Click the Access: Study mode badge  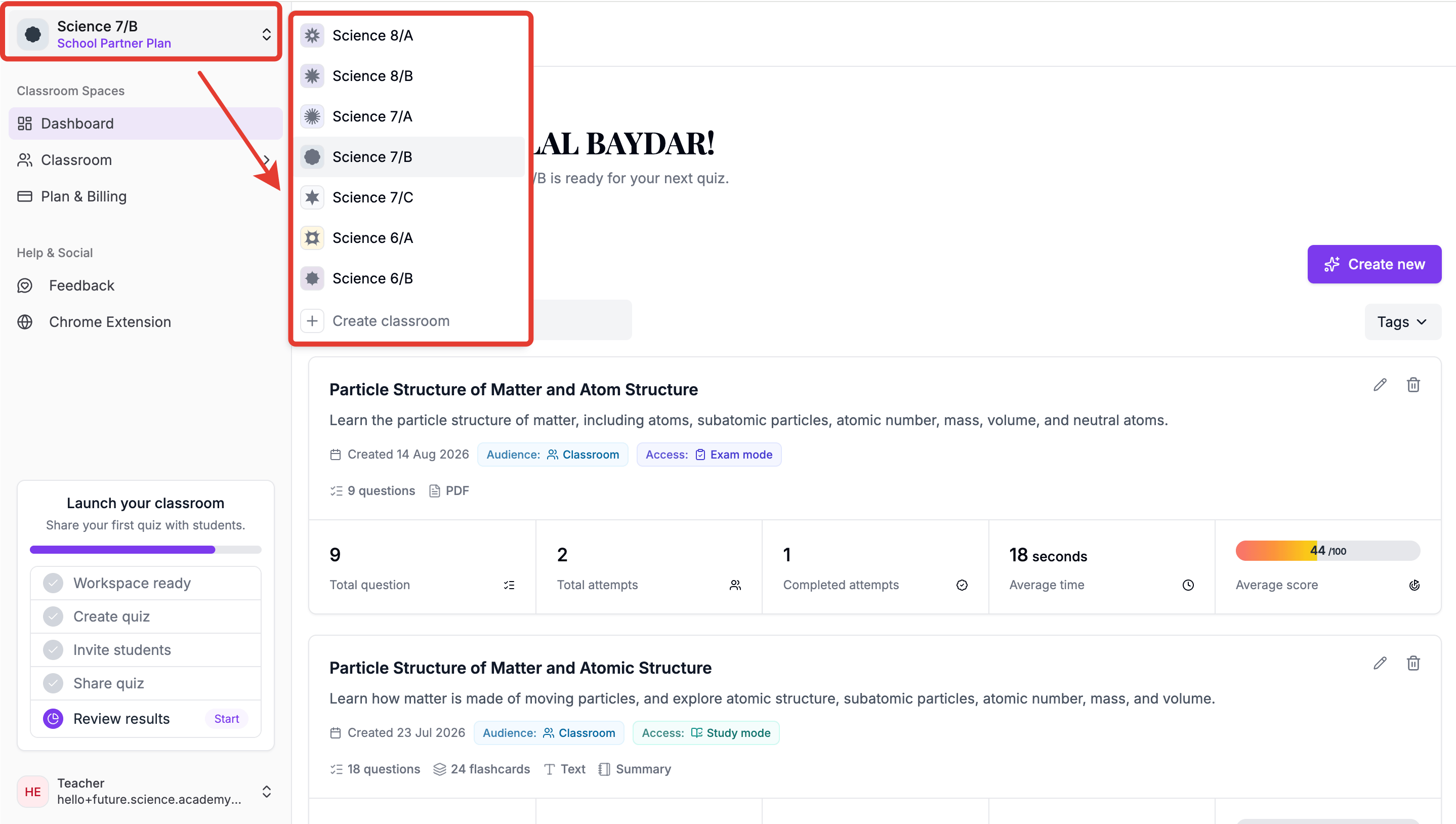click(705, 733)
